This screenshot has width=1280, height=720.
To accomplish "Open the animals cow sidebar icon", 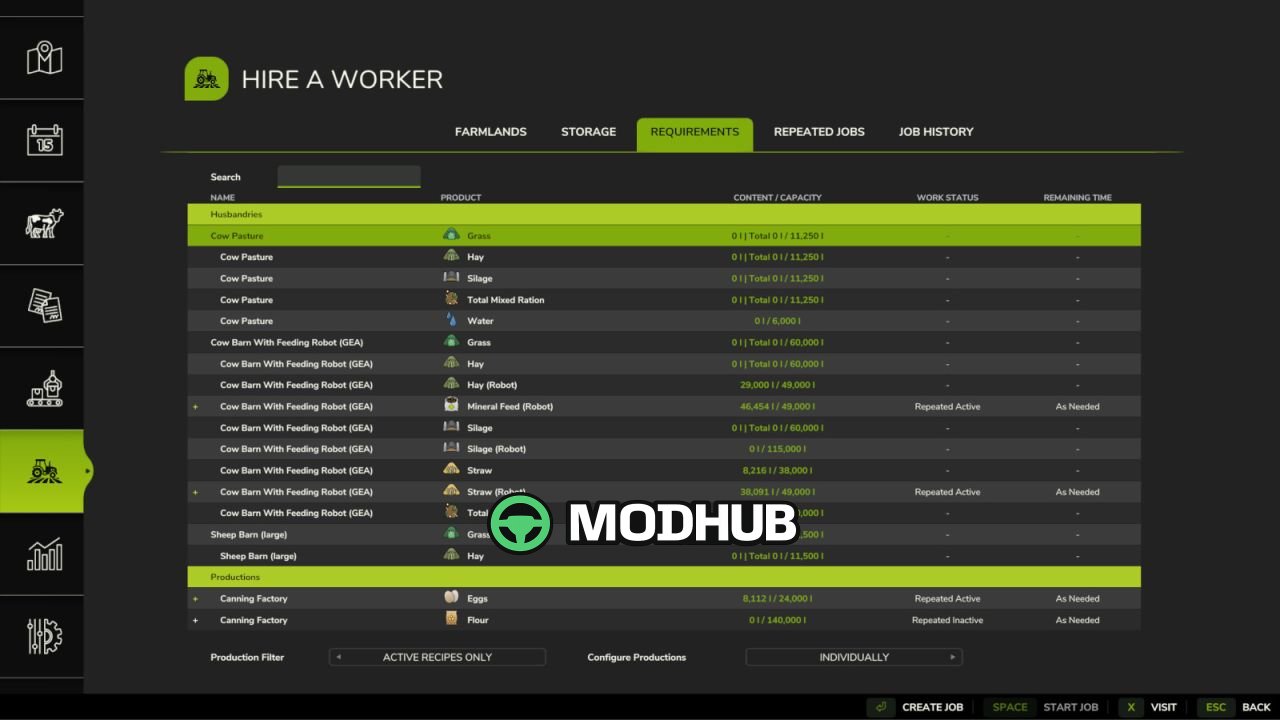I will [x=44, y=223].
